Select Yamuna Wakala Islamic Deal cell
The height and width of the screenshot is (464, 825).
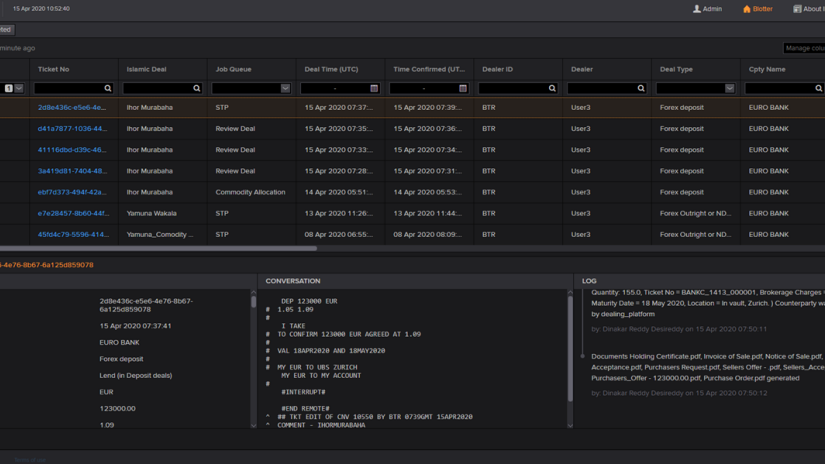[152, 213]
